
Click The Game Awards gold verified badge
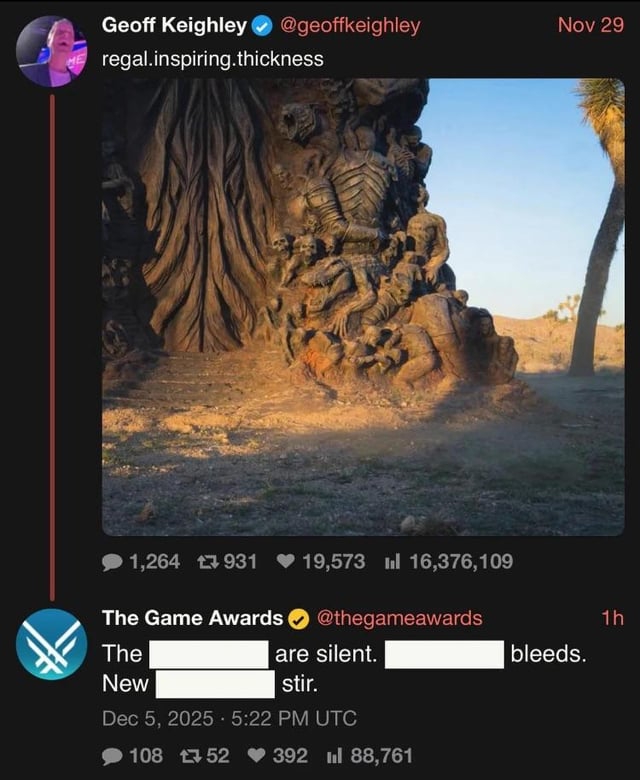[298, 619]
